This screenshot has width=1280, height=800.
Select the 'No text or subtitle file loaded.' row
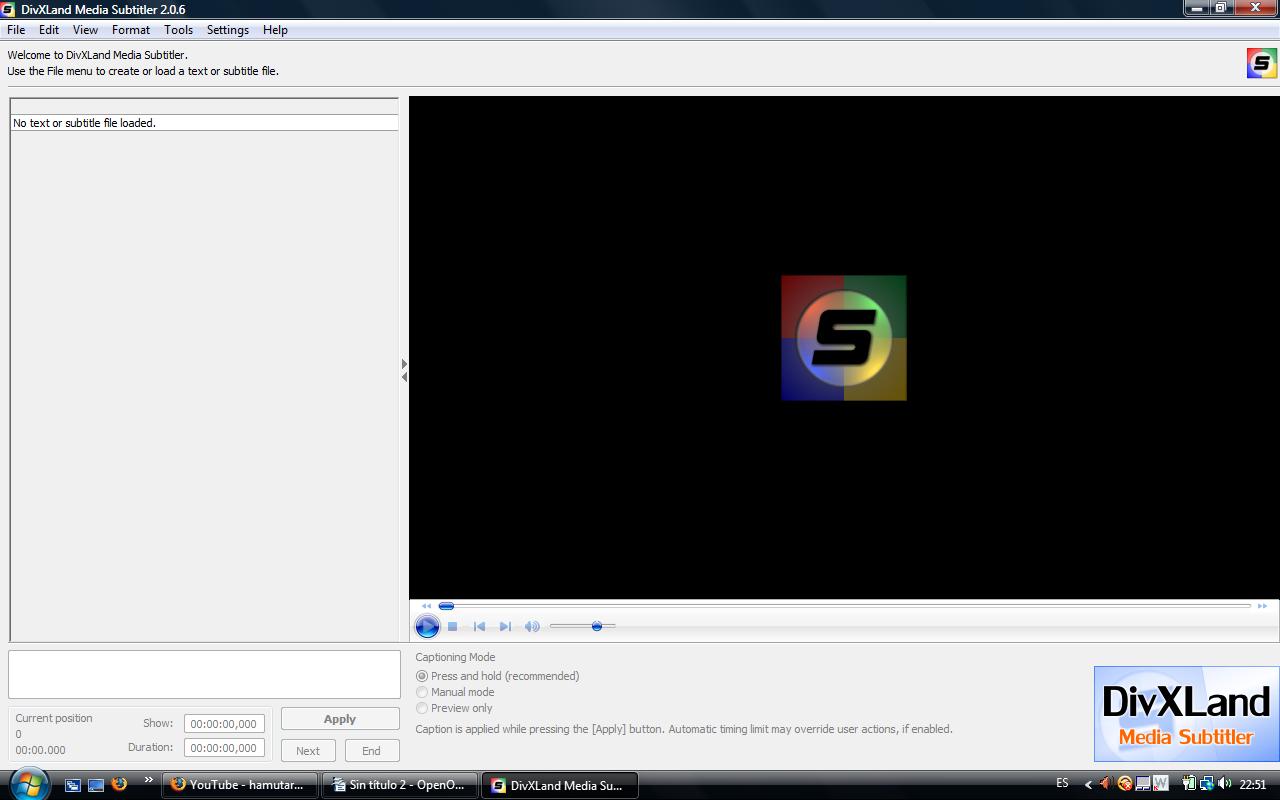tap(204, 123)
